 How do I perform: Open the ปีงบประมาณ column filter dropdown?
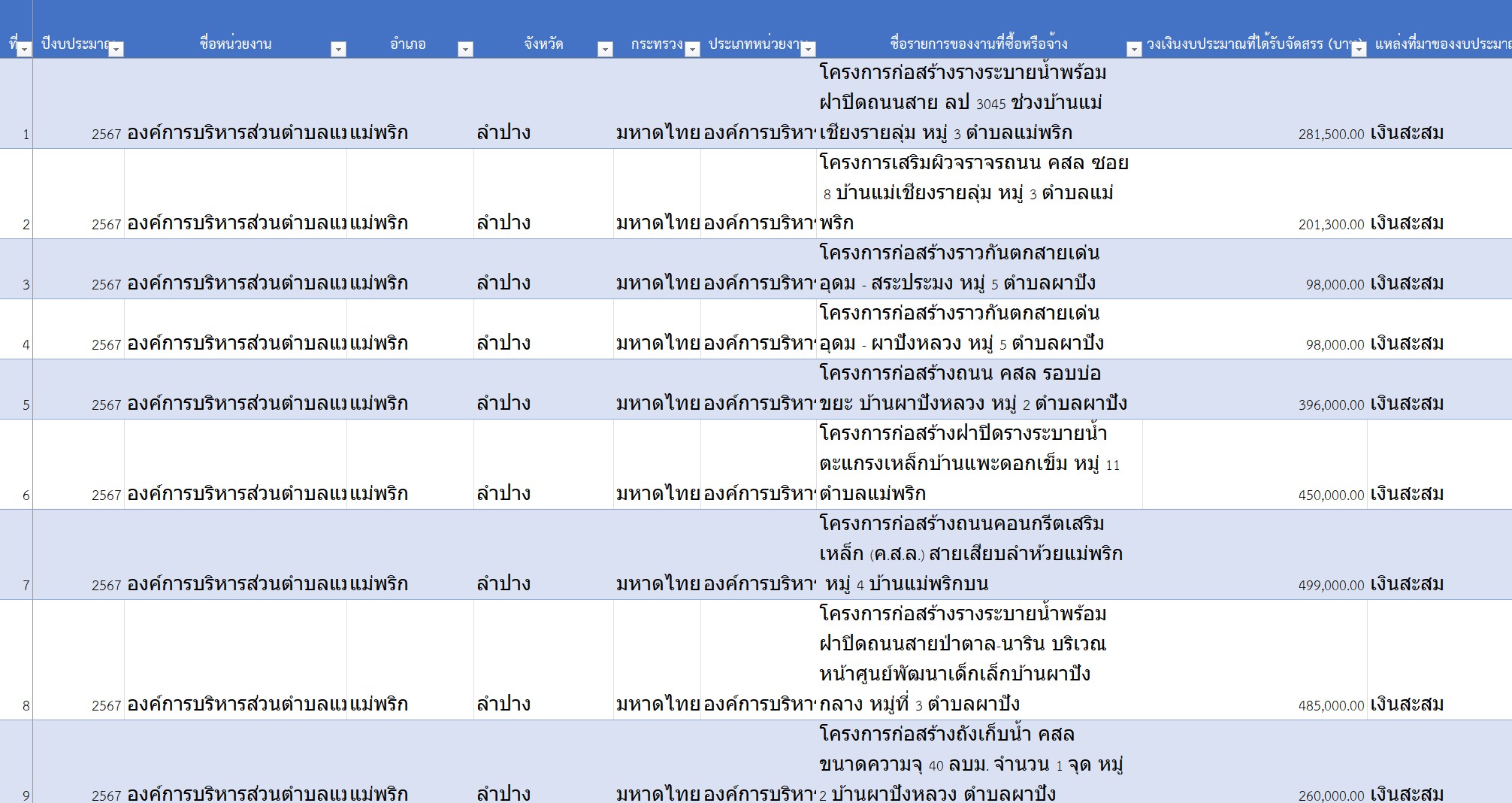pyautogui.click(x=116, y=49)
